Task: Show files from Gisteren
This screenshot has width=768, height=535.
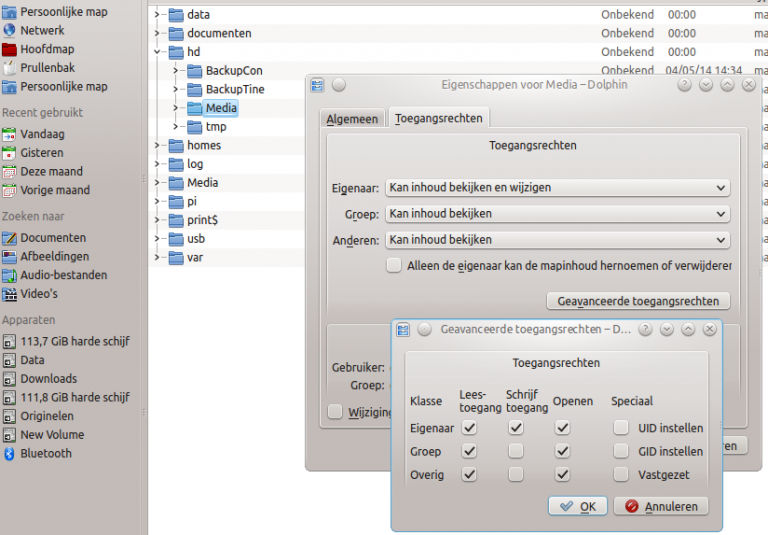Action: click(x=41, y=153)
